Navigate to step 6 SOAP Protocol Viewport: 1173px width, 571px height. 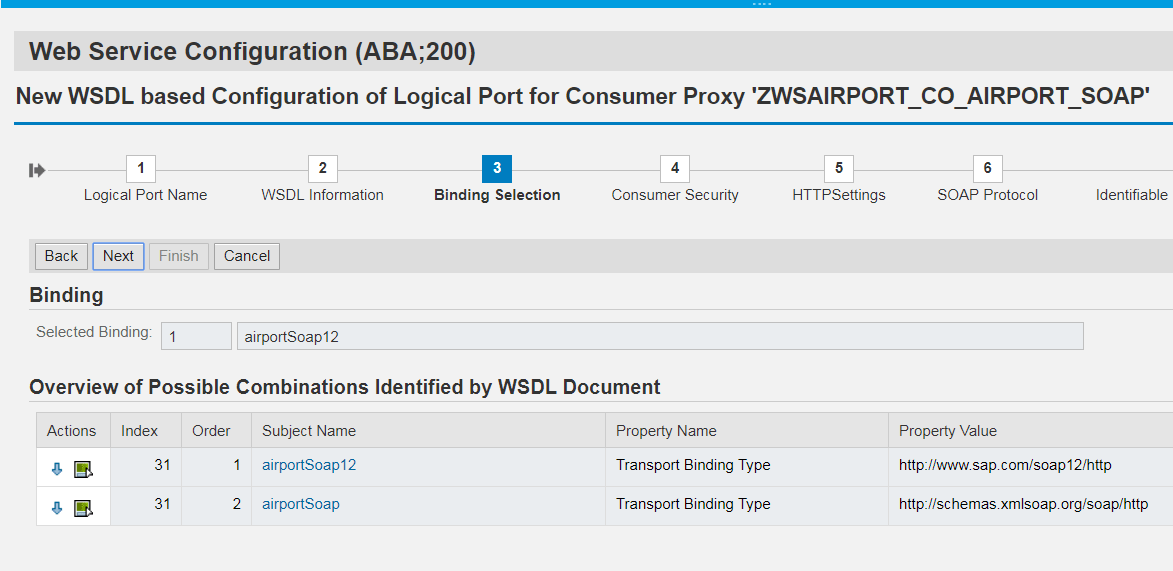click(x=987, y=169)
